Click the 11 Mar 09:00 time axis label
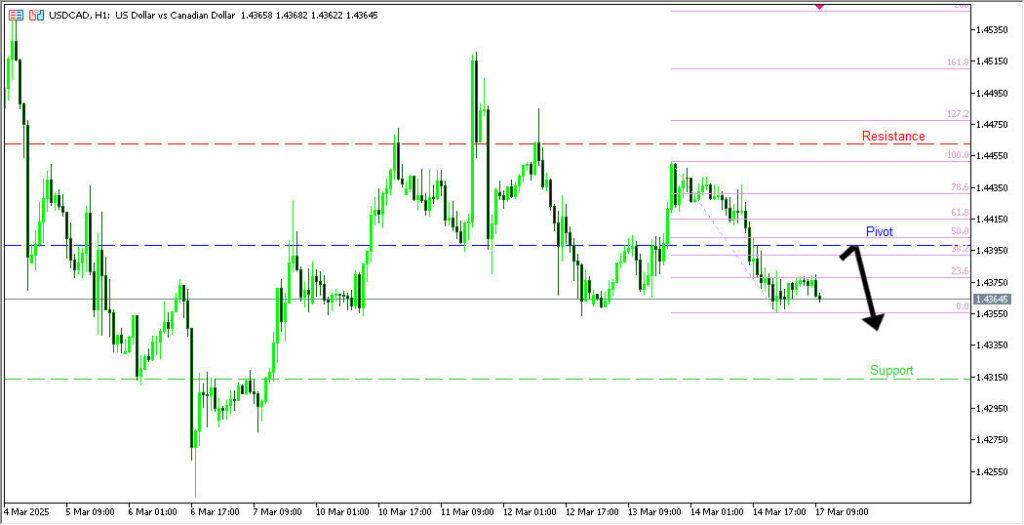Image resolution: width=1024 pixels, height=525 pixels. (x=468, y=511)
